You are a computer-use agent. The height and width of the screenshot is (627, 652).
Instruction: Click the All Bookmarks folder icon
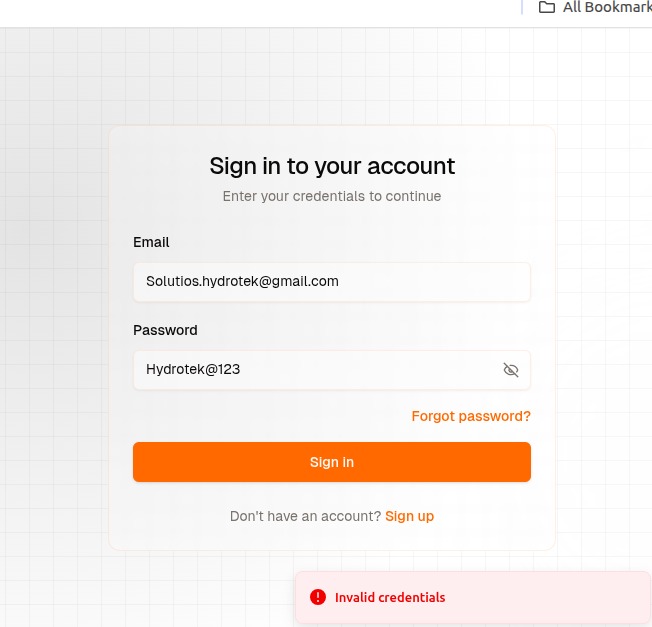[547, 8]
